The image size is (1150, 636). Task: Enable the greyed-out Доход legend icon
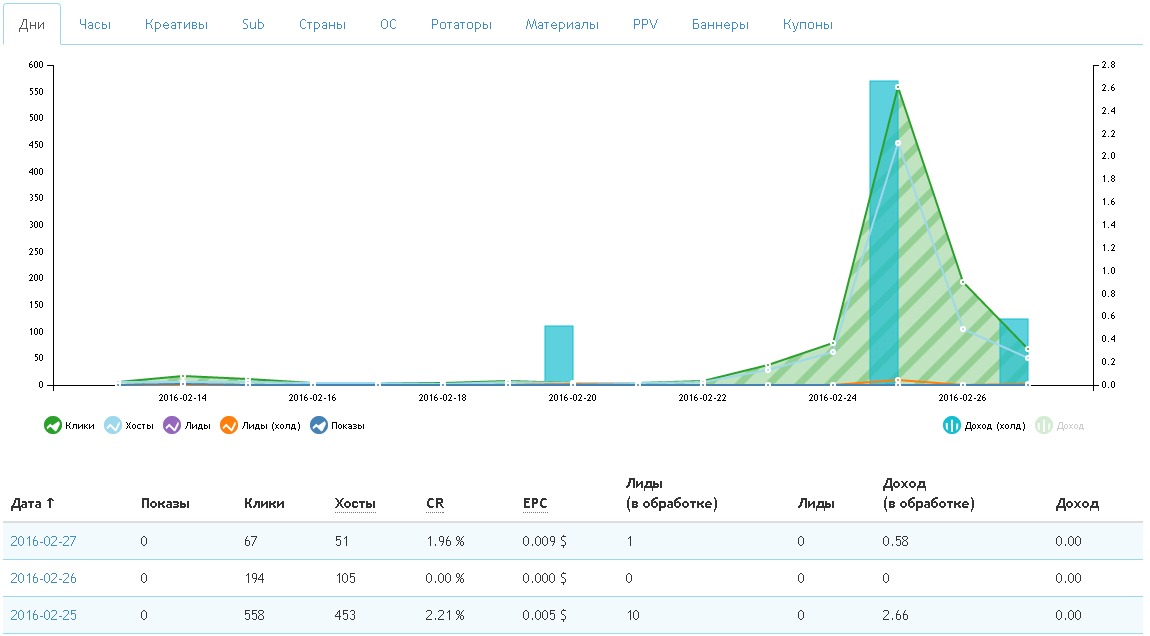[x=1044, y=425]
